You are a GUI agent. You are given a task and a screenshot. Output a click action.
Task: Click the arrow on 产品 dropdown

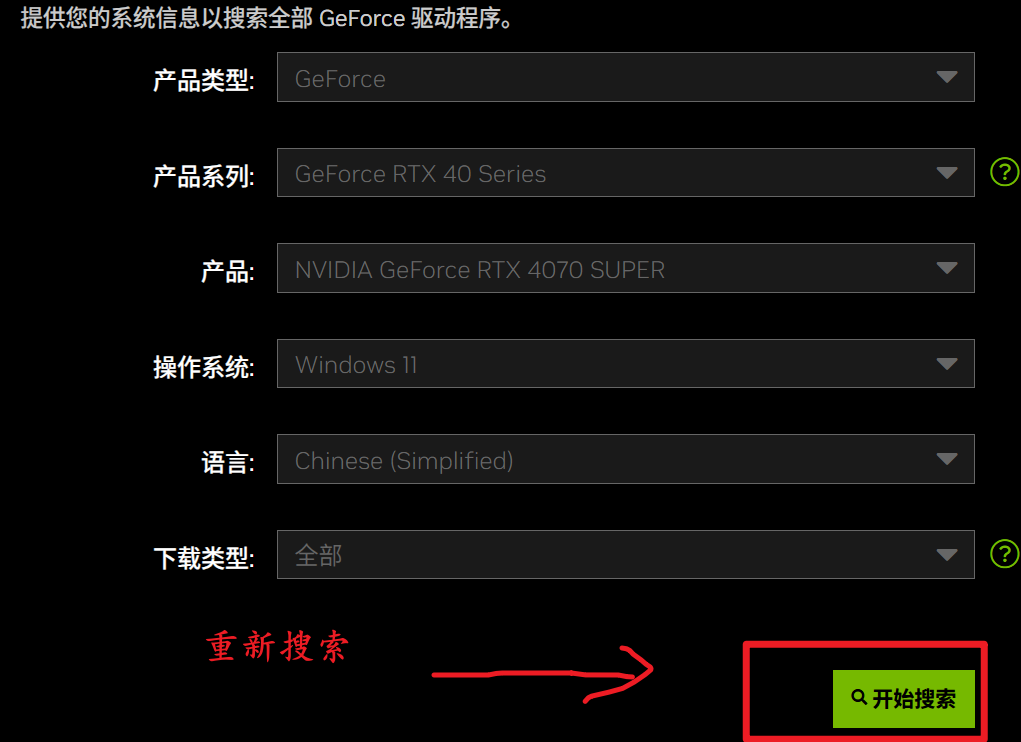[x=946, y=268]
